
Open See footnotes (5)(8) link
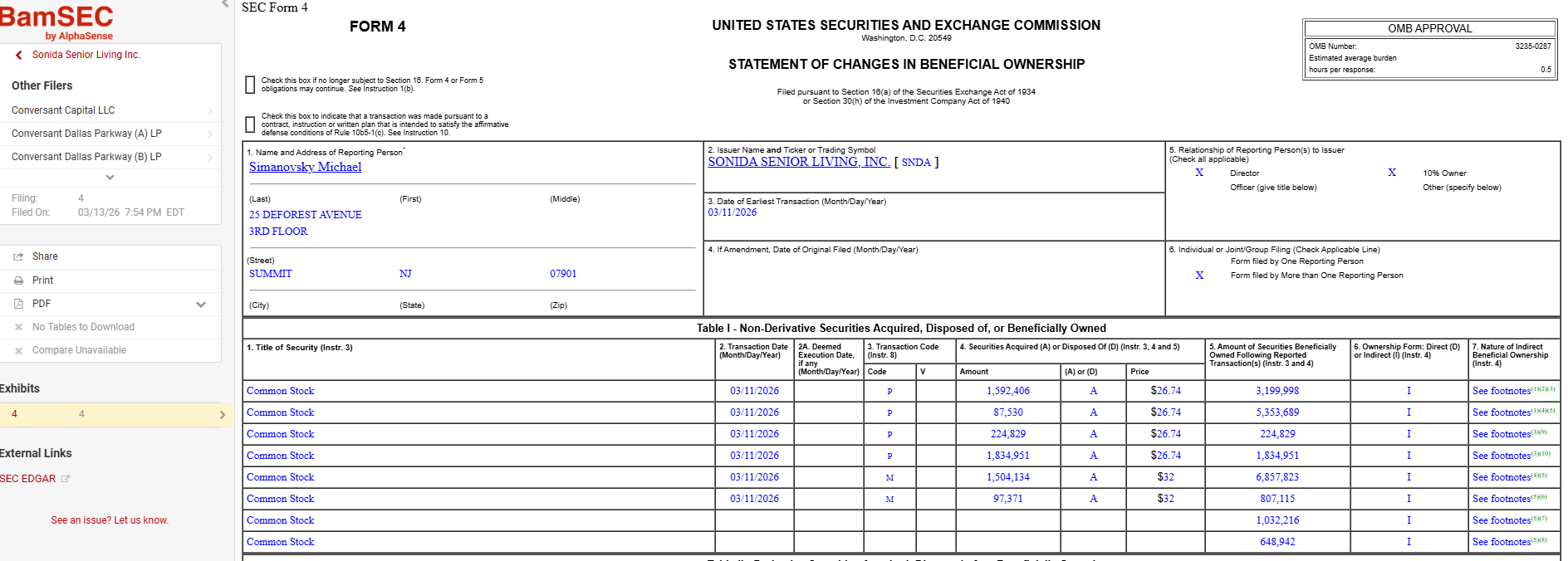coord(1510,541)
